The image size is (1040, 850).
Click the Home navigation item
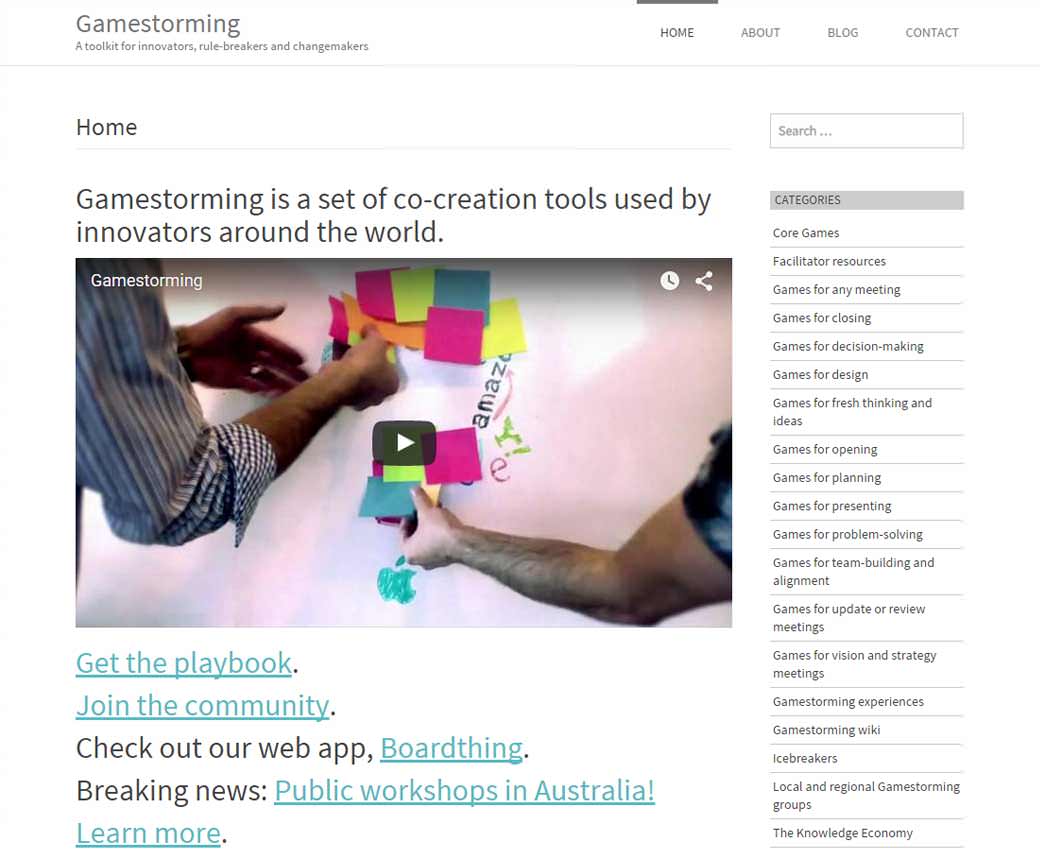677,32
